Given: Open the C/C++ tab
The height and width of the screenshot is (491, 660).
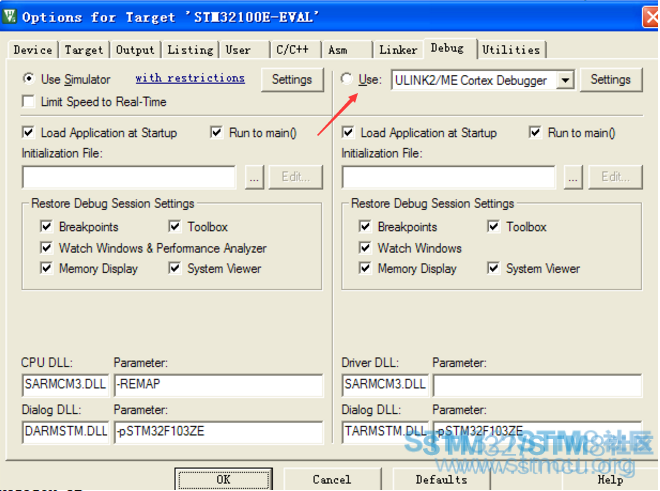Looking at the screenshot, I should [x=295, y=50].
